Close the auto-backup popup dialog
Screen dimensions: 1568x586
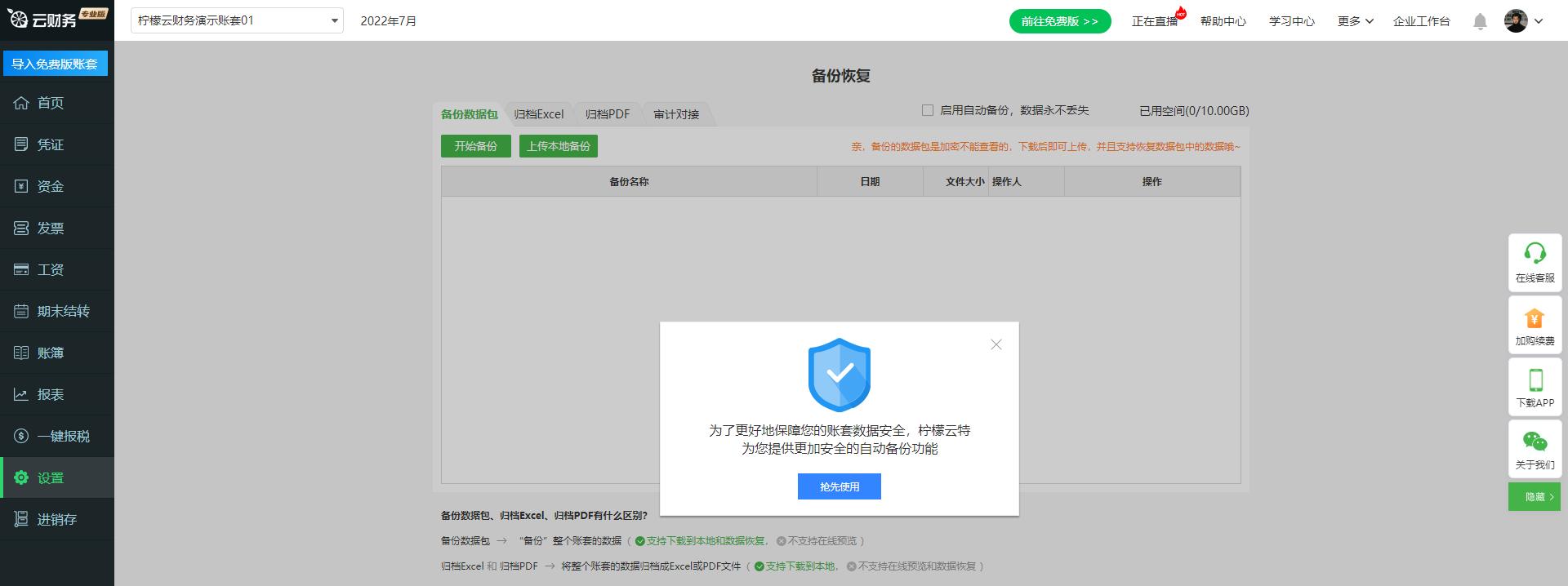pyautogui.click(x=996, y=344)
